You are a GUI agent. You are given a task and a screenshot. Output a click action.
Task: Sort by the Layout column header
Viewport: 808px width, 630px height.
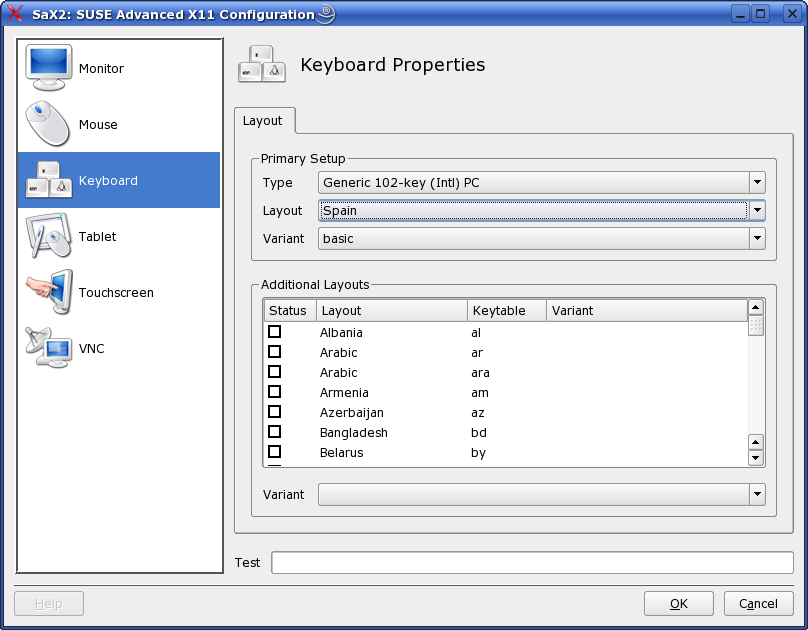pyautogui.click(x=392, y=311)
